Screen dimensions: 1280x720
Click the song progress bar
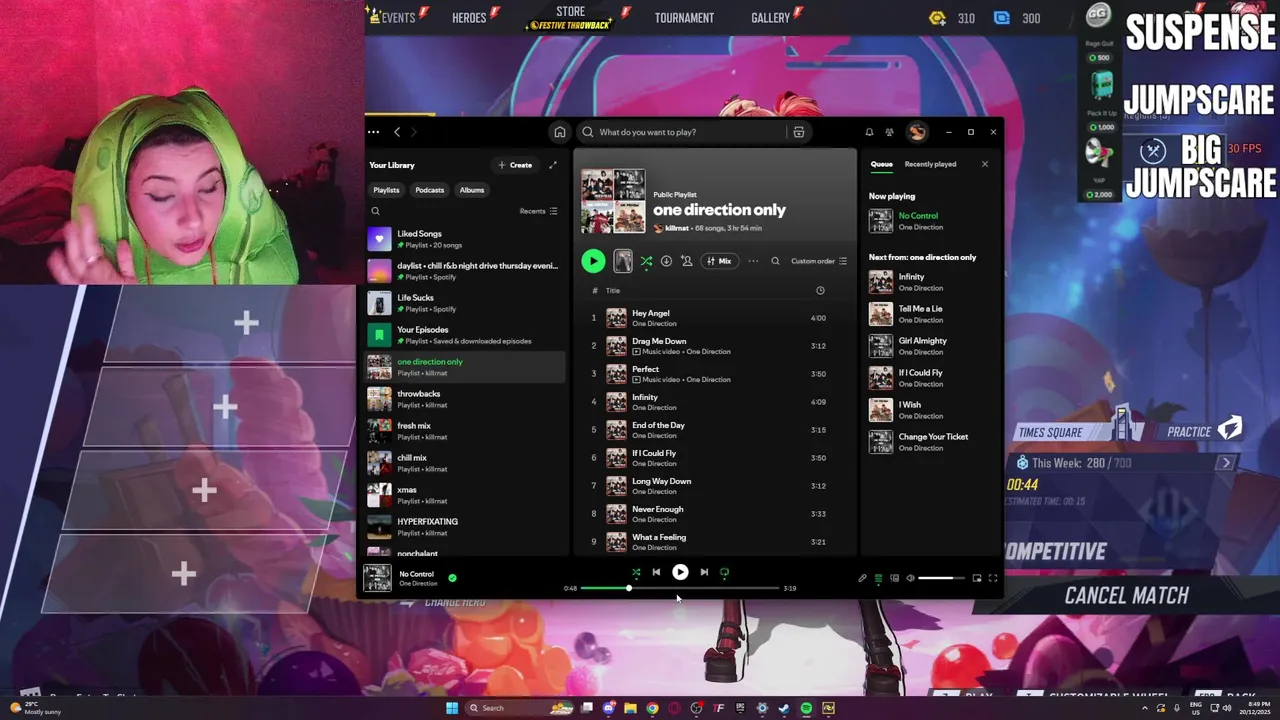click(x=679, y=588)
